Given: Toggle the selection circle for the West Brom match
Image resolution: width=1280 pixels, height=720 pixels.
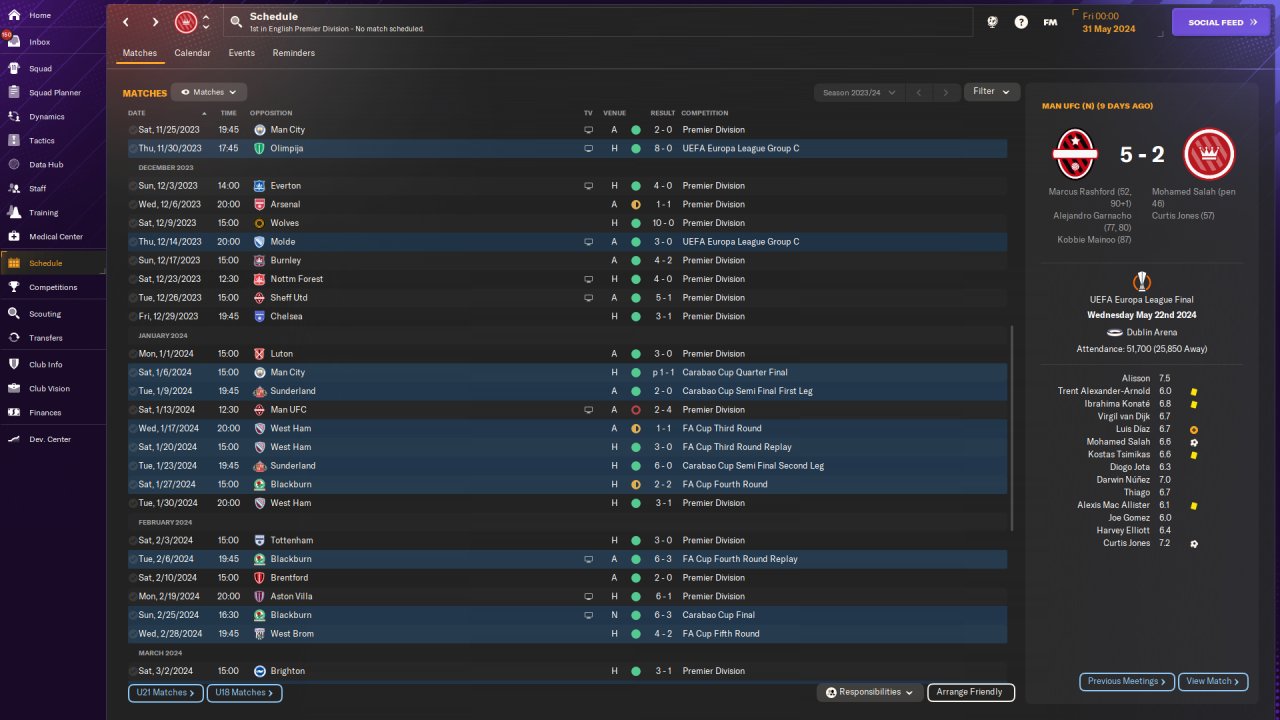Looking at the screenshot, I should coord(133,634).
